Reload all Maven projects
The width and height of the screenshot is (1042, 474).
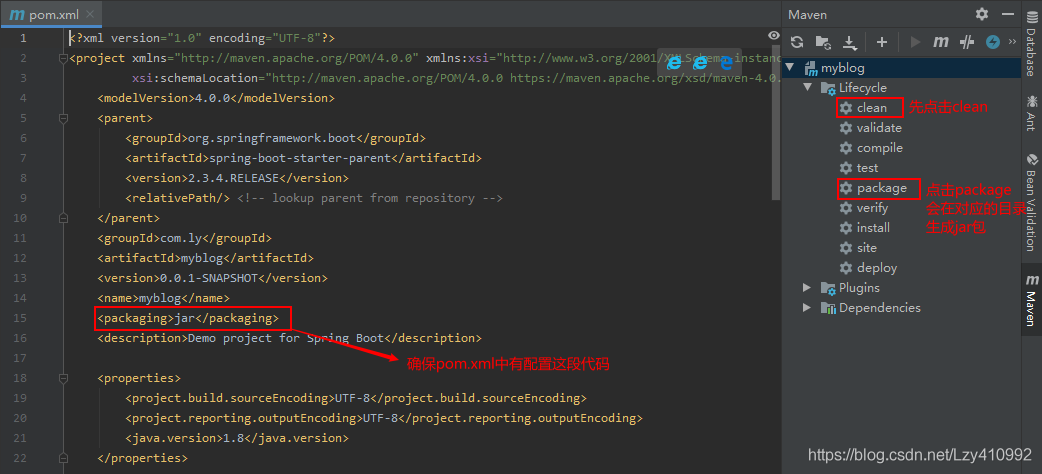coord(797,42)
